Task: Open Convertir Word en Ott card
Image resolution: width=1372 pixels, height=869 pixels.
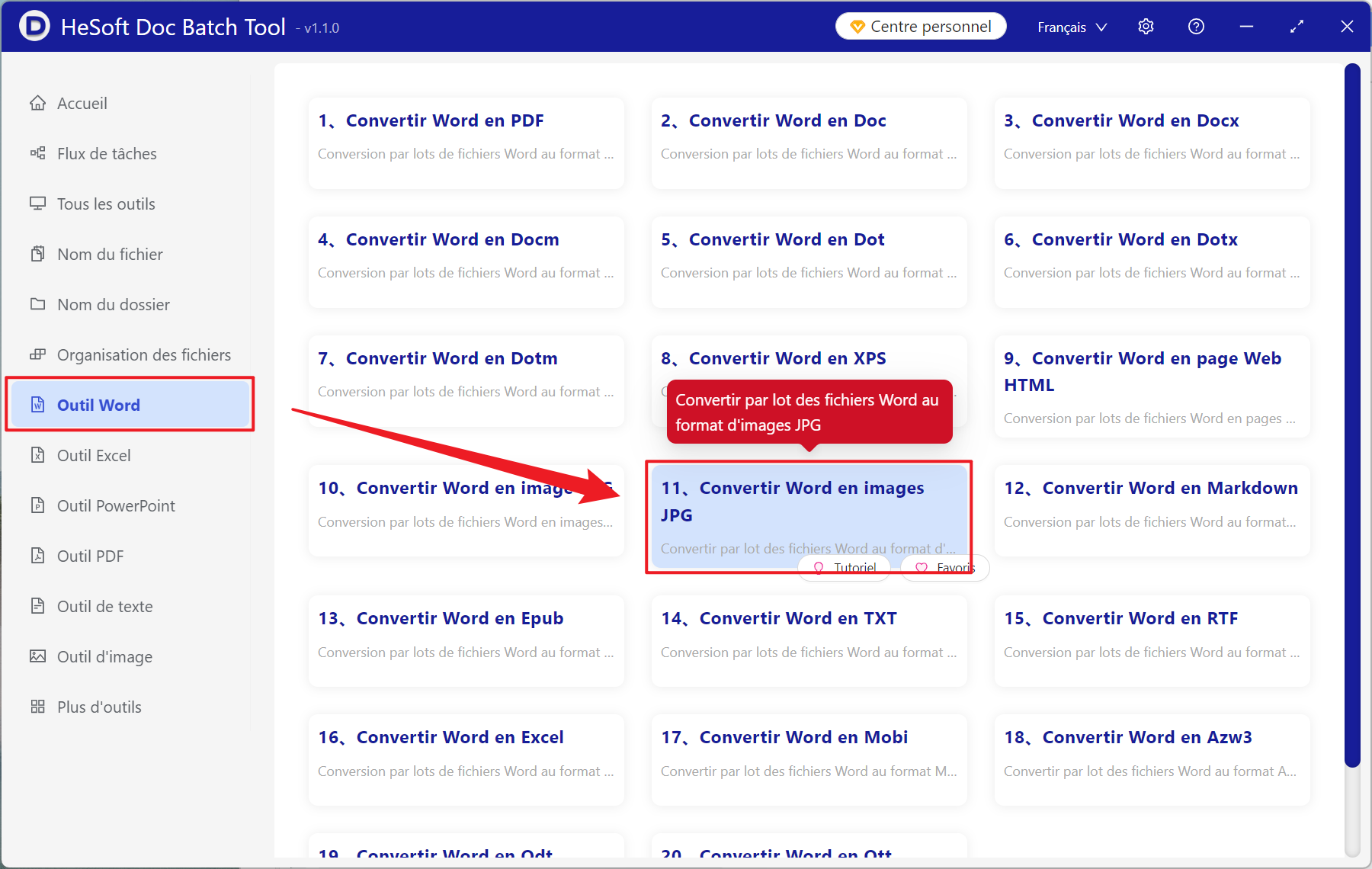Action: tap(809, 846)
